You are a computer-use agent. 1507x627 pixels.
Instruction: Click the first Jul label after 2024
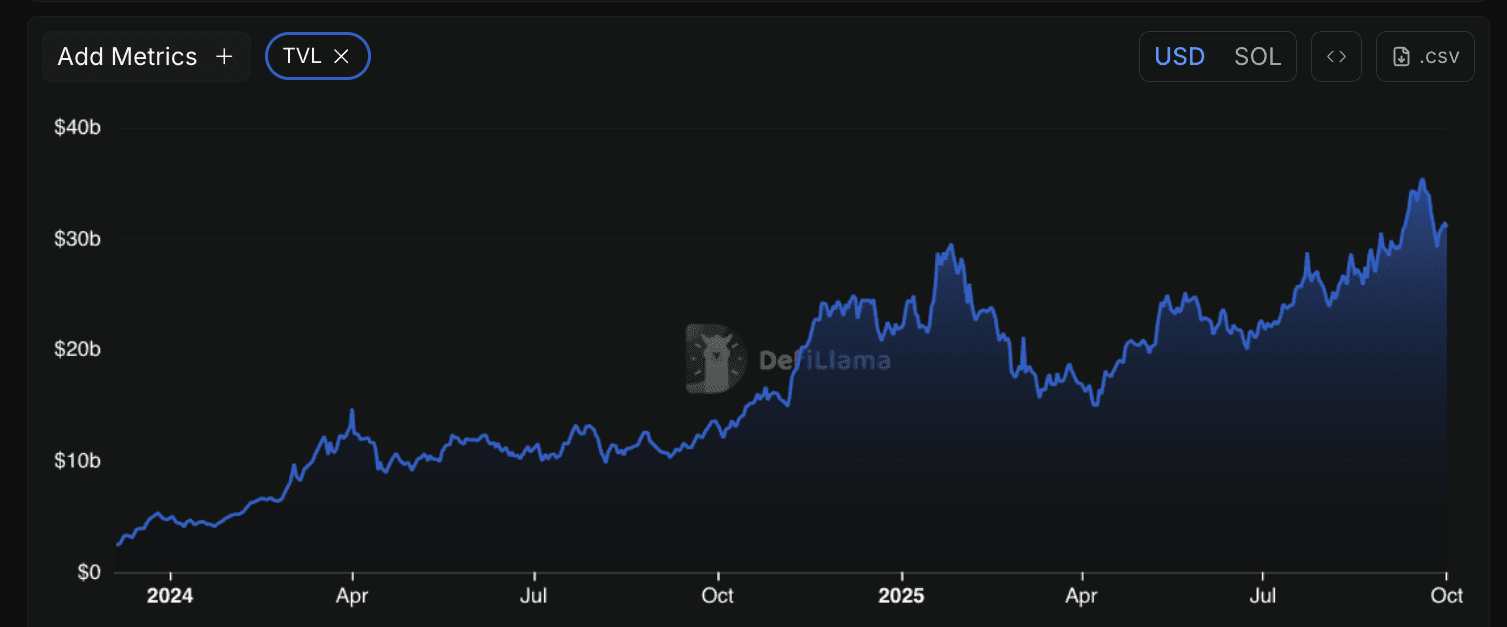[534, 596]
